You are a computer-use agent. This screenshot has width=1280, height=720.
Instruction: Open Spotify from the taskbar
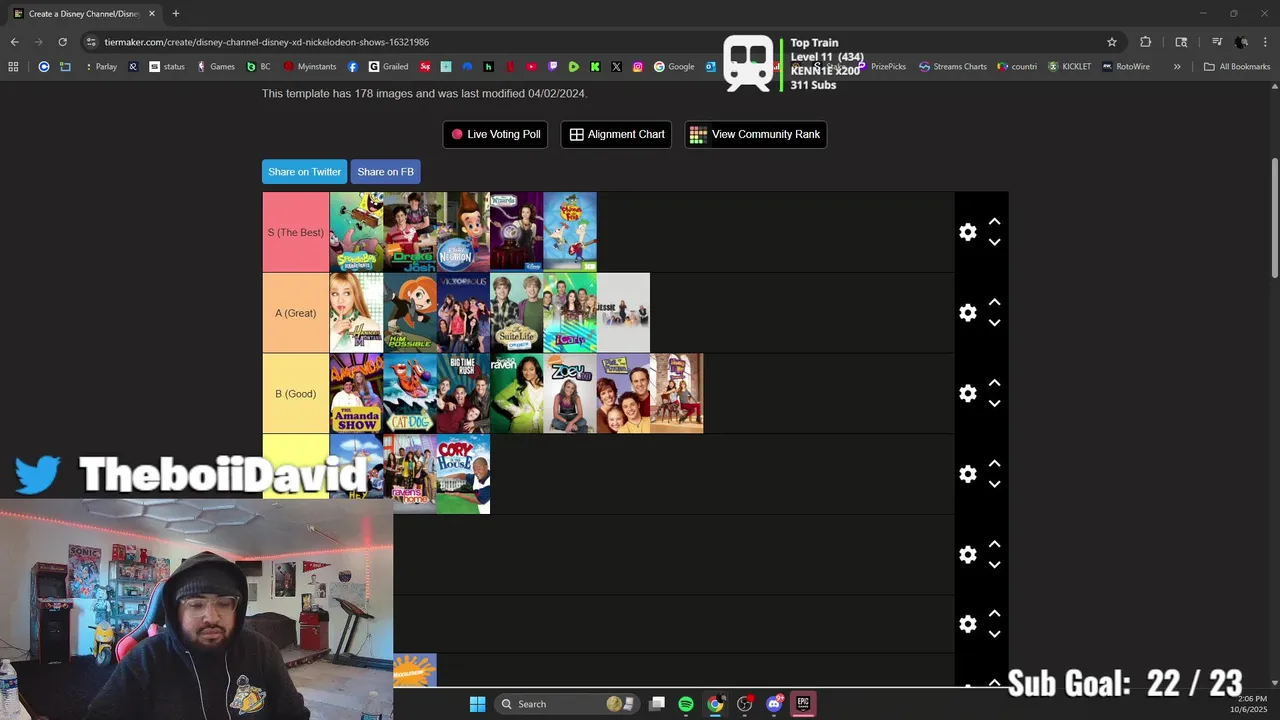pyautogui.click(x=686, y=704)
